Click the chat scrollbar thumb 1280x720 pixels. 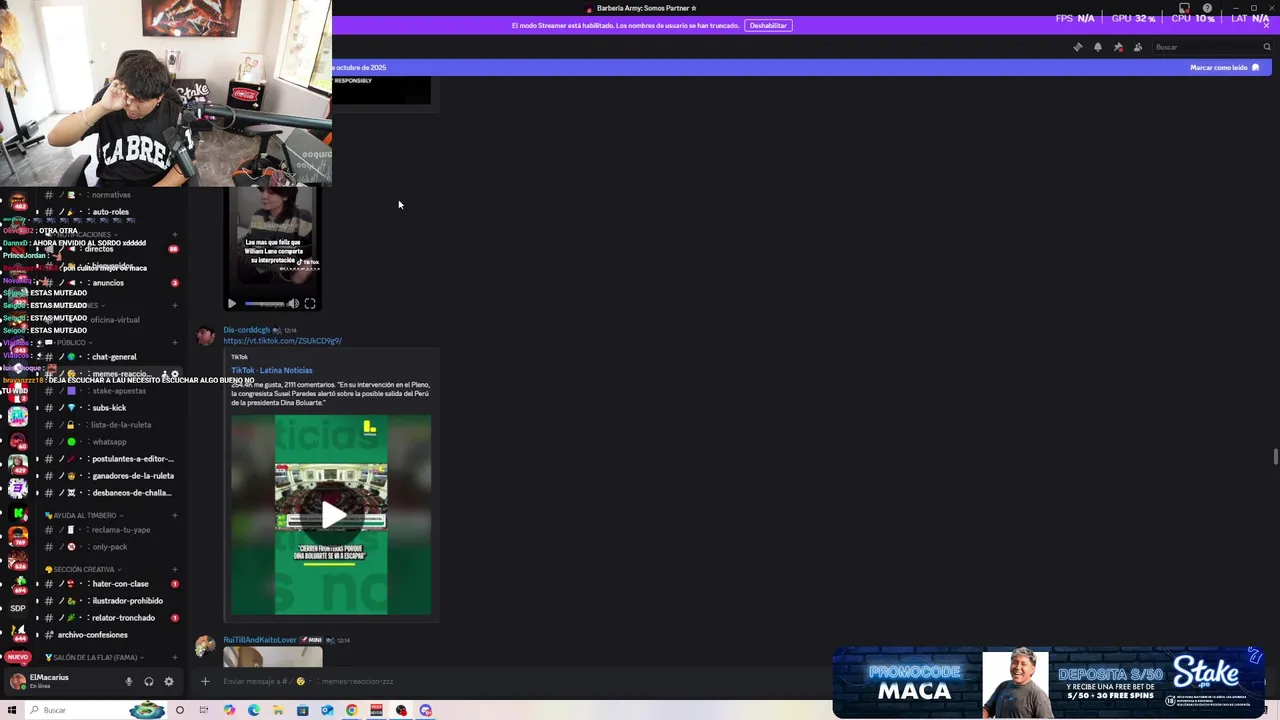tap(1275, 457)
